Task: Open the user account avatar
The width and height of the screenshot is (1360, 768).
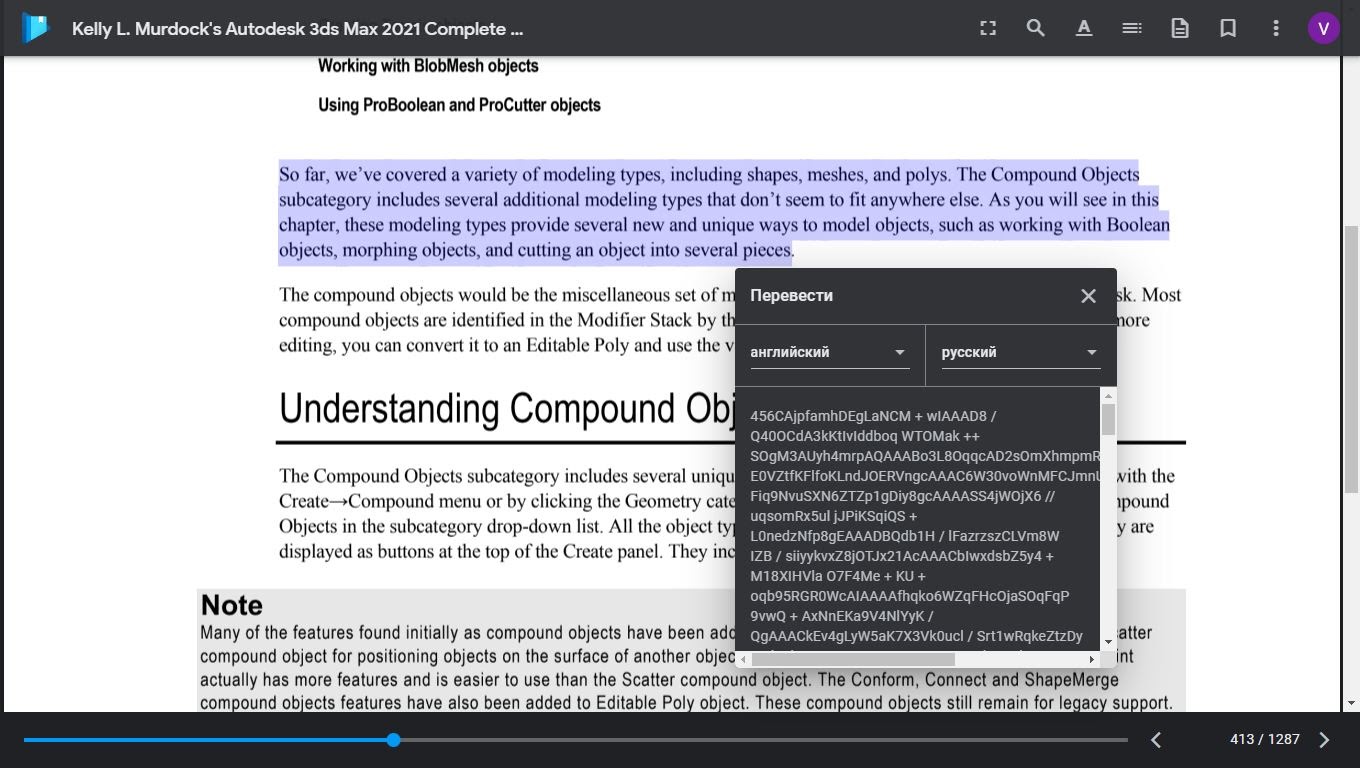Action: tap(1324, 28)
